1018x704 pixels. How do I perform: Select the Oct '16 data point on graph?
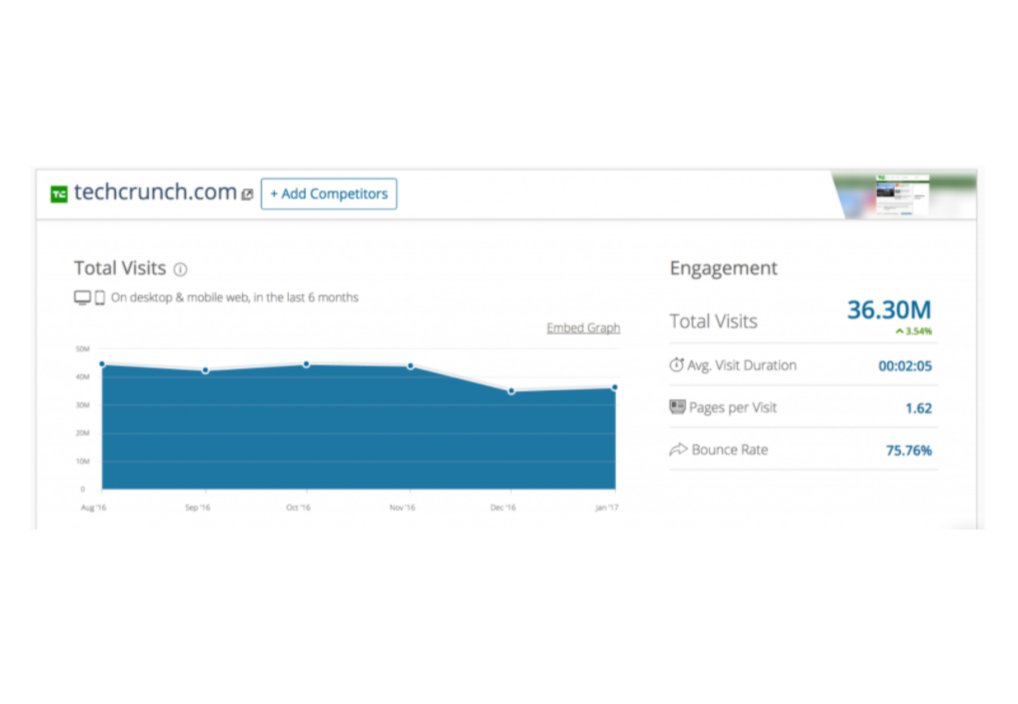pos(306,364)
